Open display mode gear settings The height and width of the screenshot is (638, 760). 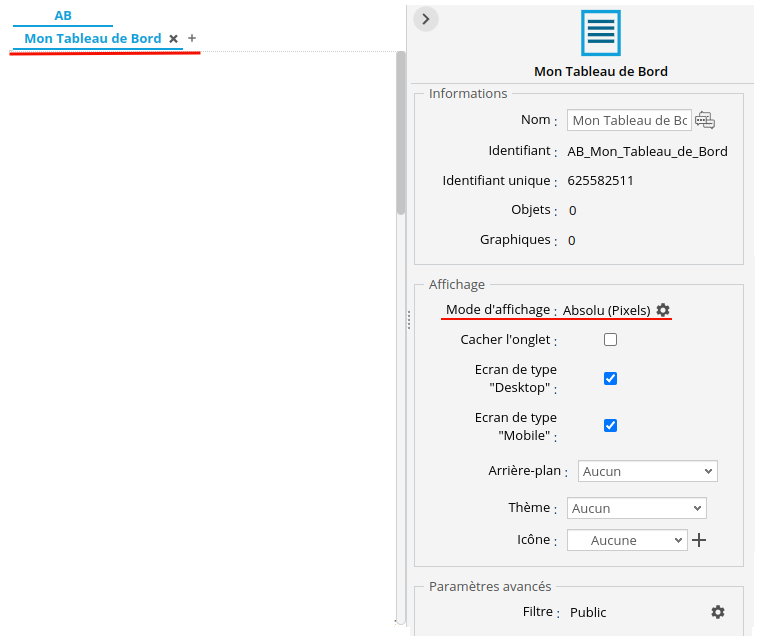point(663,310)
